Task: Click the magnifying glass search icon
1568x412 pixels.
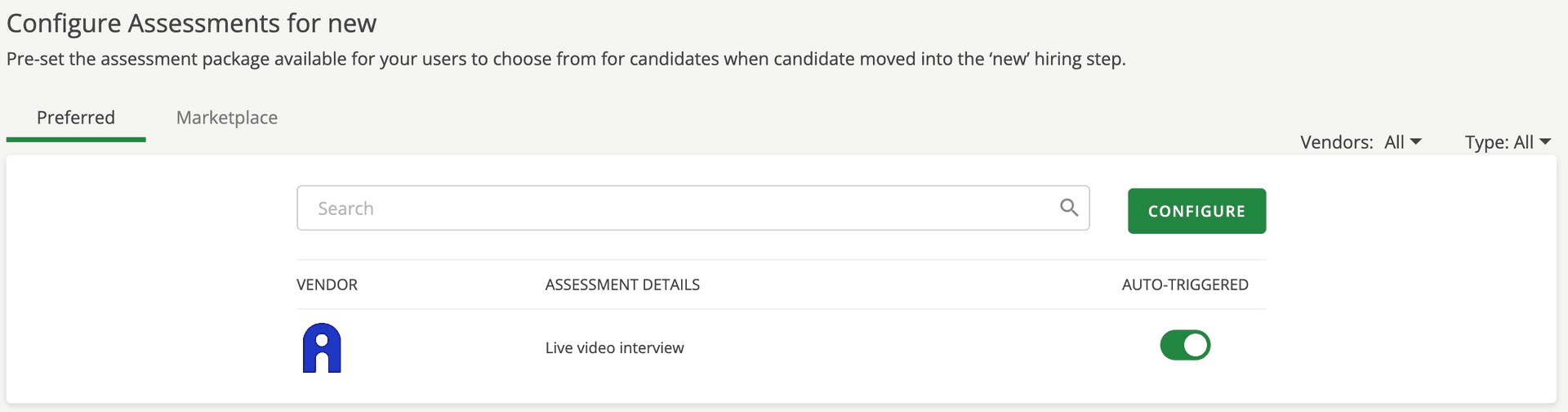Action: 1068,208
